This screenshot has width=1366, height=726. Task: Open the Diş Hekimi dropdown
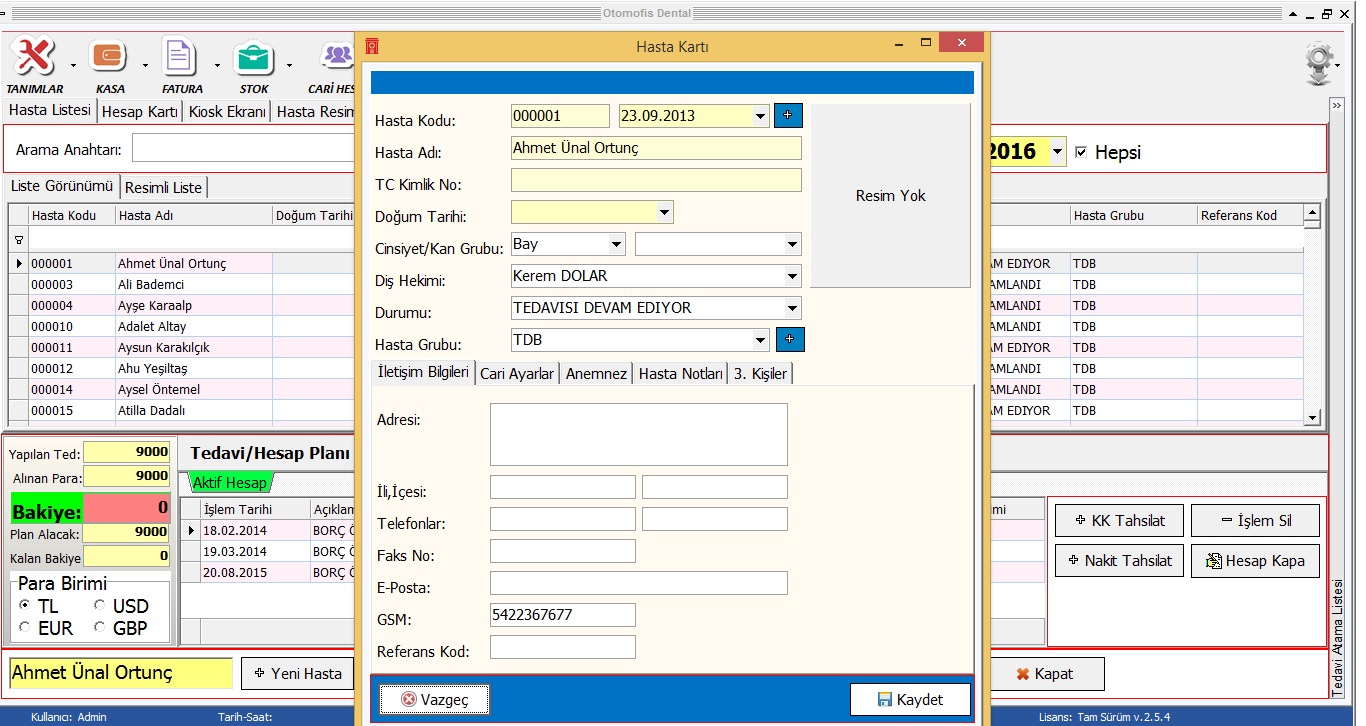pyautogui.click(x=792, y=276)
